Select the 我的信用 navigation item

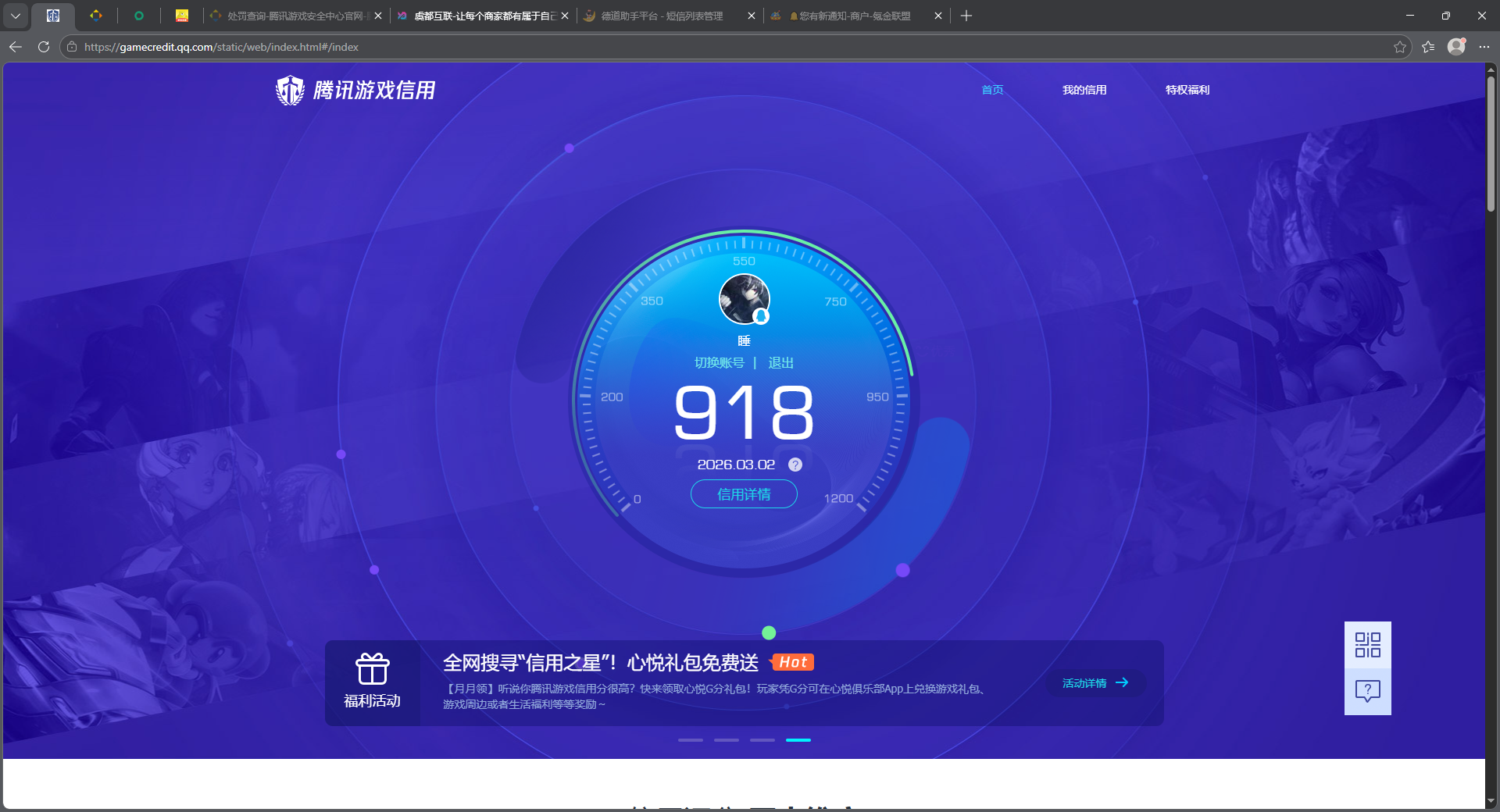tap(1084, 90)
